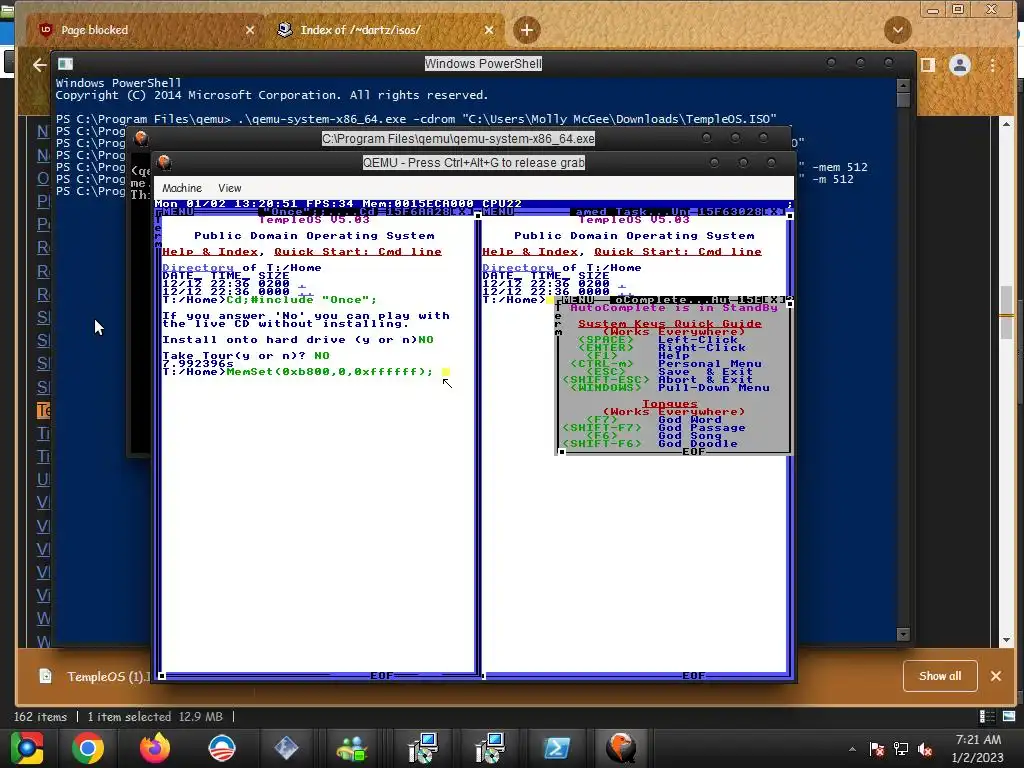1024x768 pixels.
Task: Open Help & Index in left TempleOS window
Action: click(210, 251)
